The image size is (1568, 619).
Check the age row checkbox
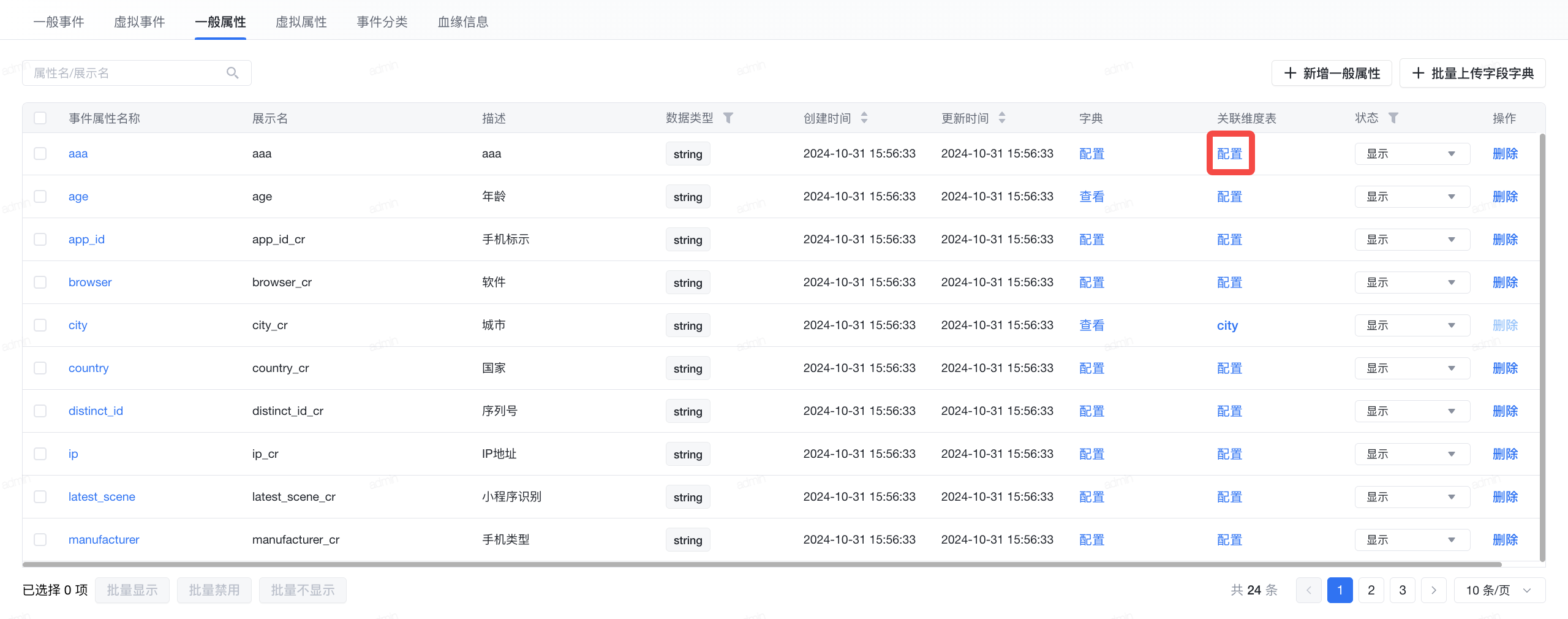point(40,196)
